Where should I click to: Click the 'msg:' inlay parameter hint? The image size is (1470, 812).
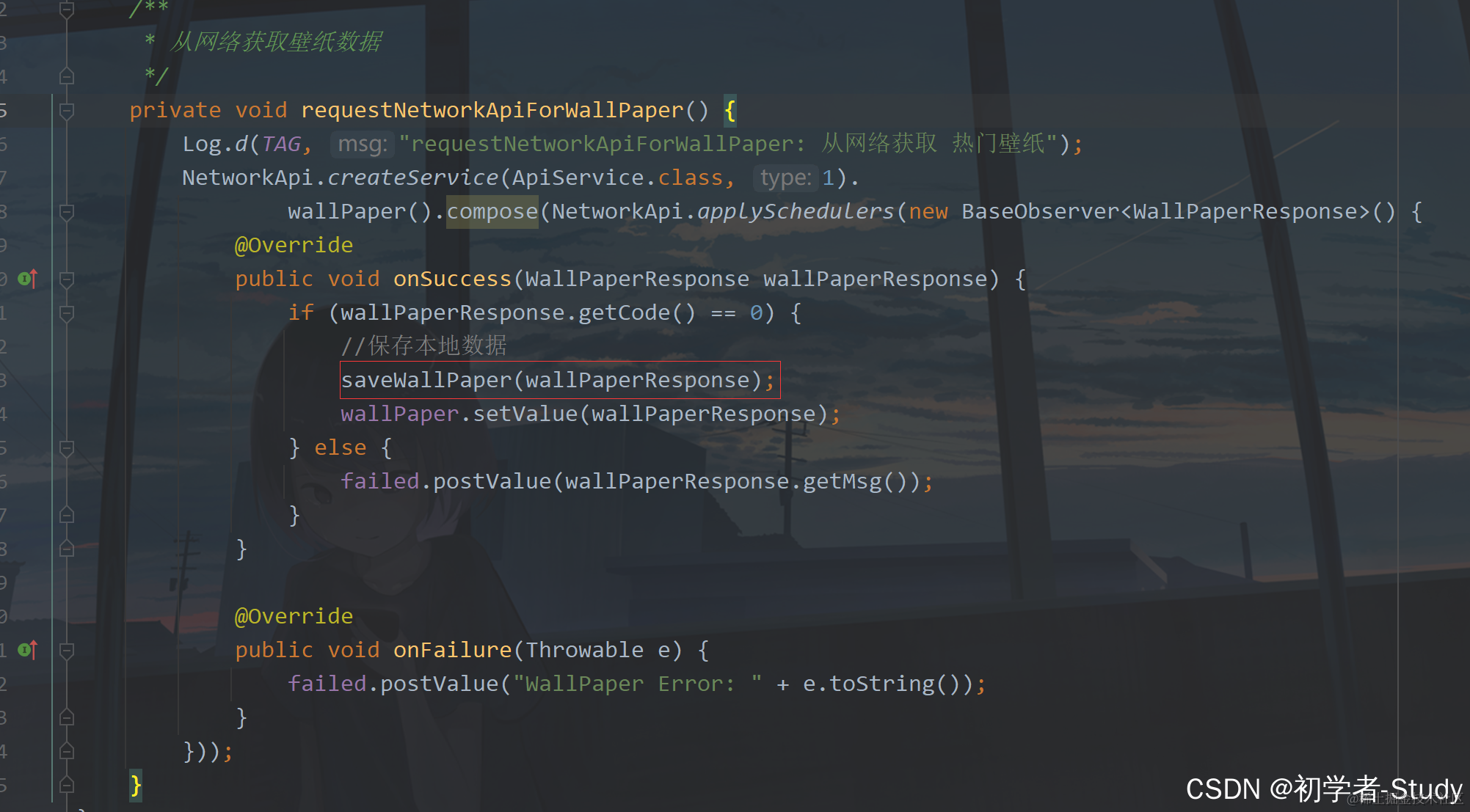[362, 144]
